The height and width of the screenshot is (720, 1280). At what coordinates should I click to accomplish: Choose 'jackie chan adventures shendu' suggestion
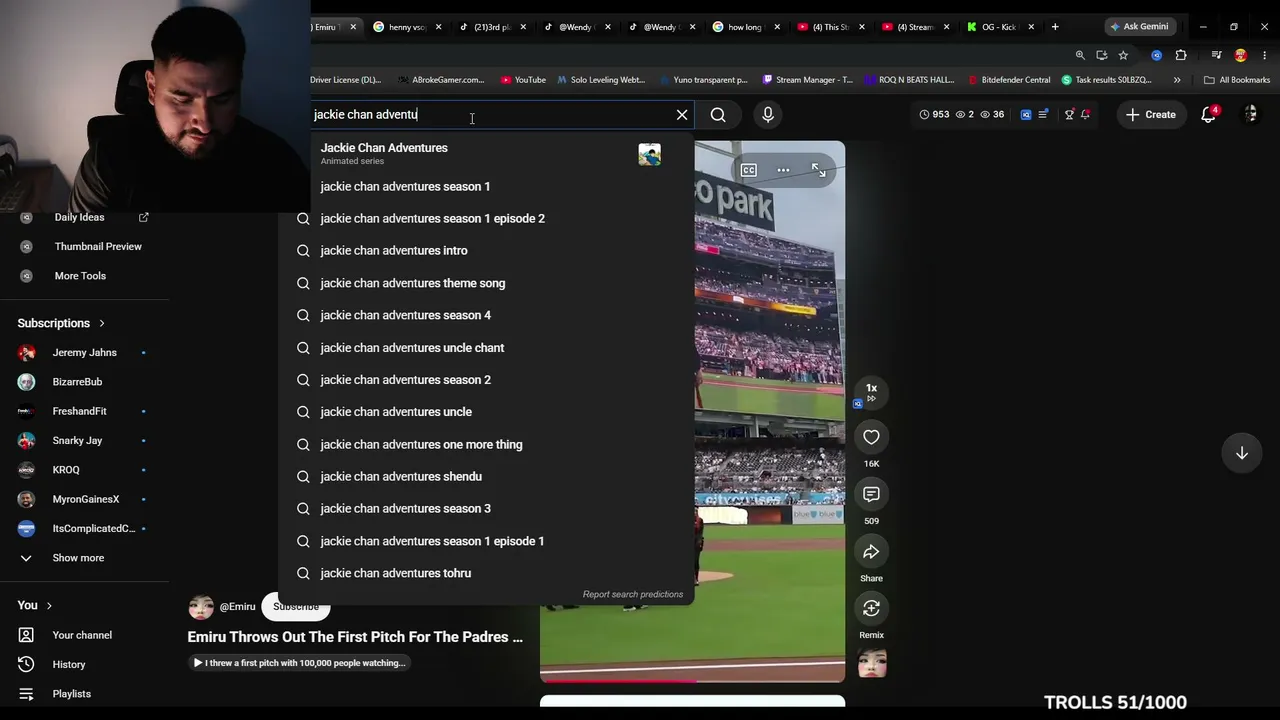(486, 476)
